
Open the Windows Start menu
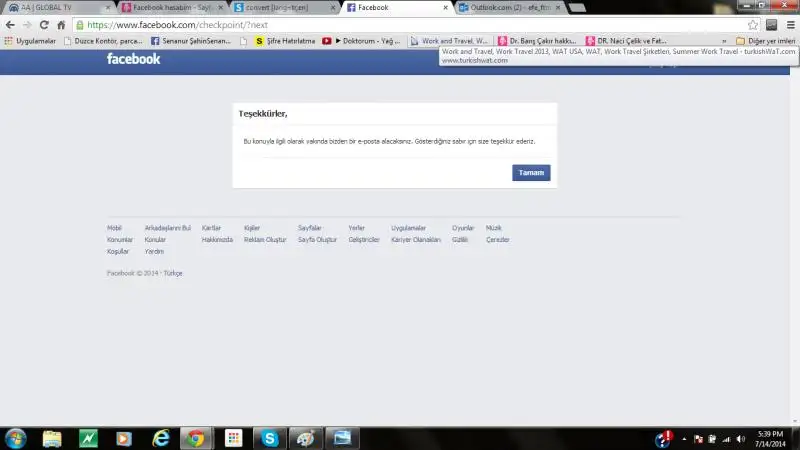click(x=16, y=438)
